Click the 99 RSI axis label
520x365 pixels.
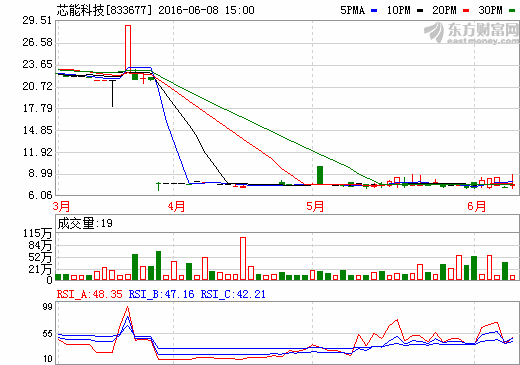coord(47,307)
